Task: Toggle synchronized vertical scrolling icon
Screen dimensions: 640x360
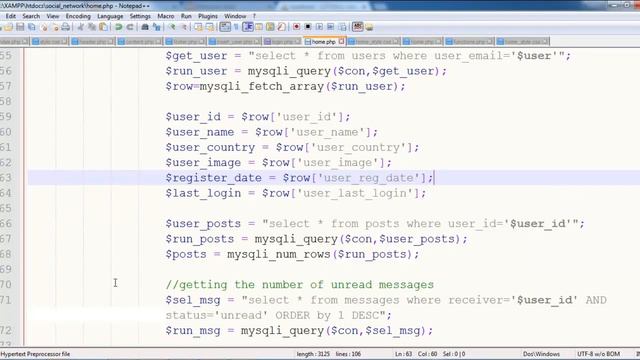Action: click(198, 27)
